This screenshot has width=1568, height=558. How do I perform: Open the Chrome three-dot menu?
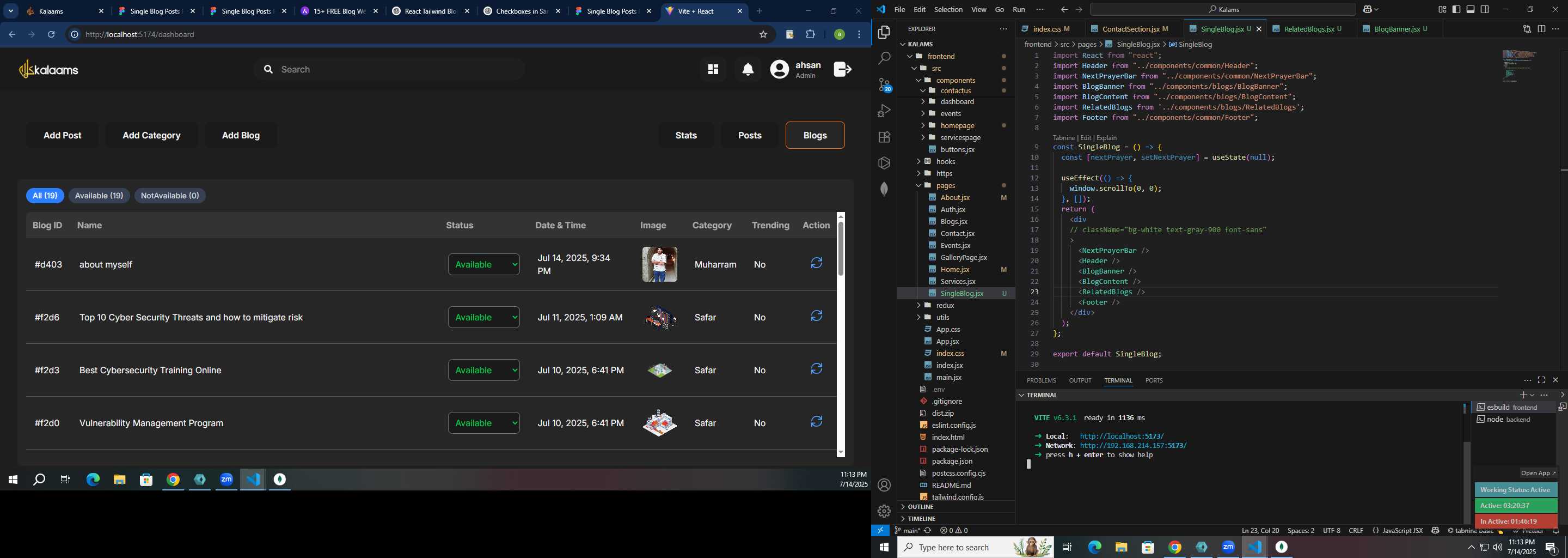coord(860,35)
